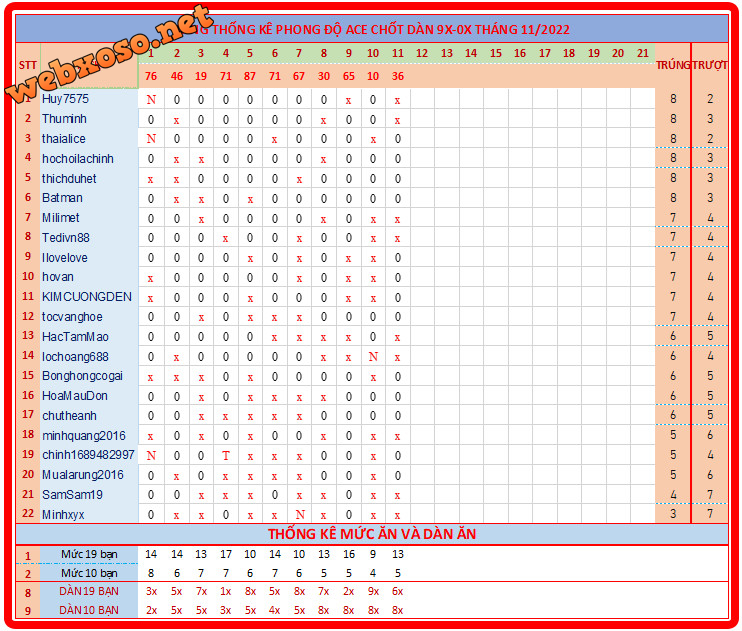Select the Mức 19 bạn row label

click(x=89, y=554)
